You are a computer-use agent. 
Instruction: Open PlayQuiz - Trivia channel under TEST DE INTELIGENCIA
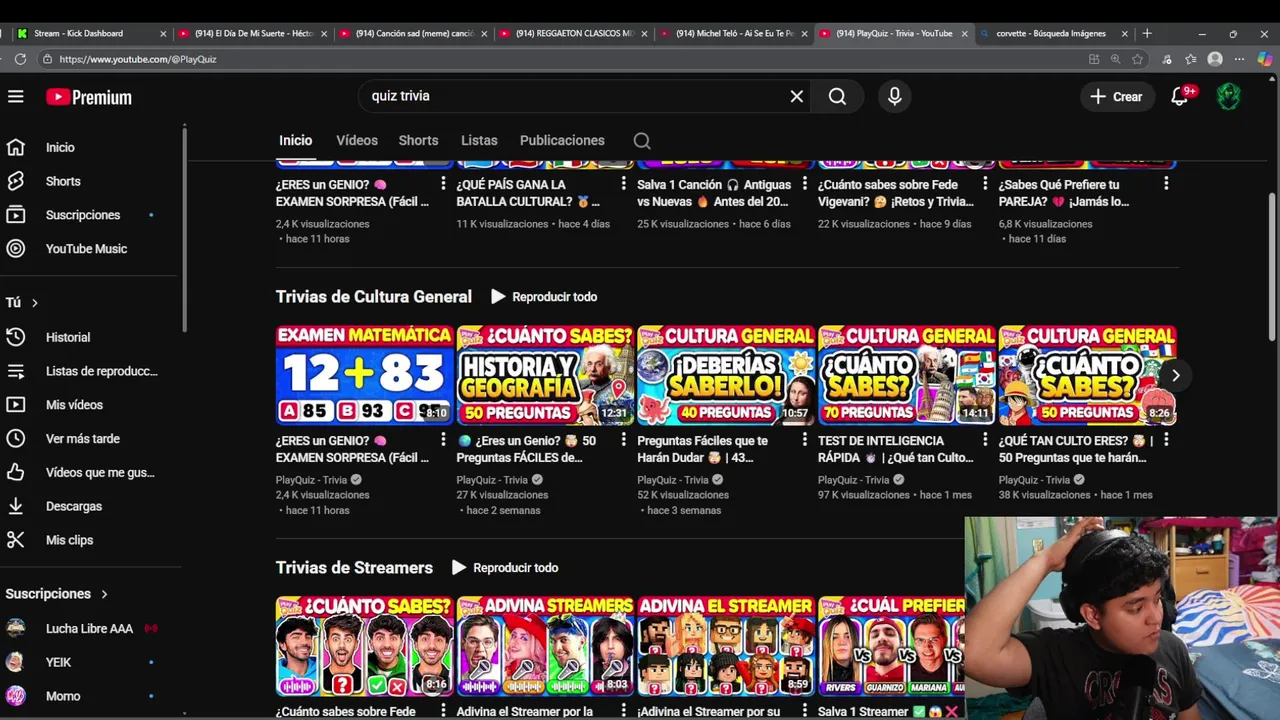[853, 480]
